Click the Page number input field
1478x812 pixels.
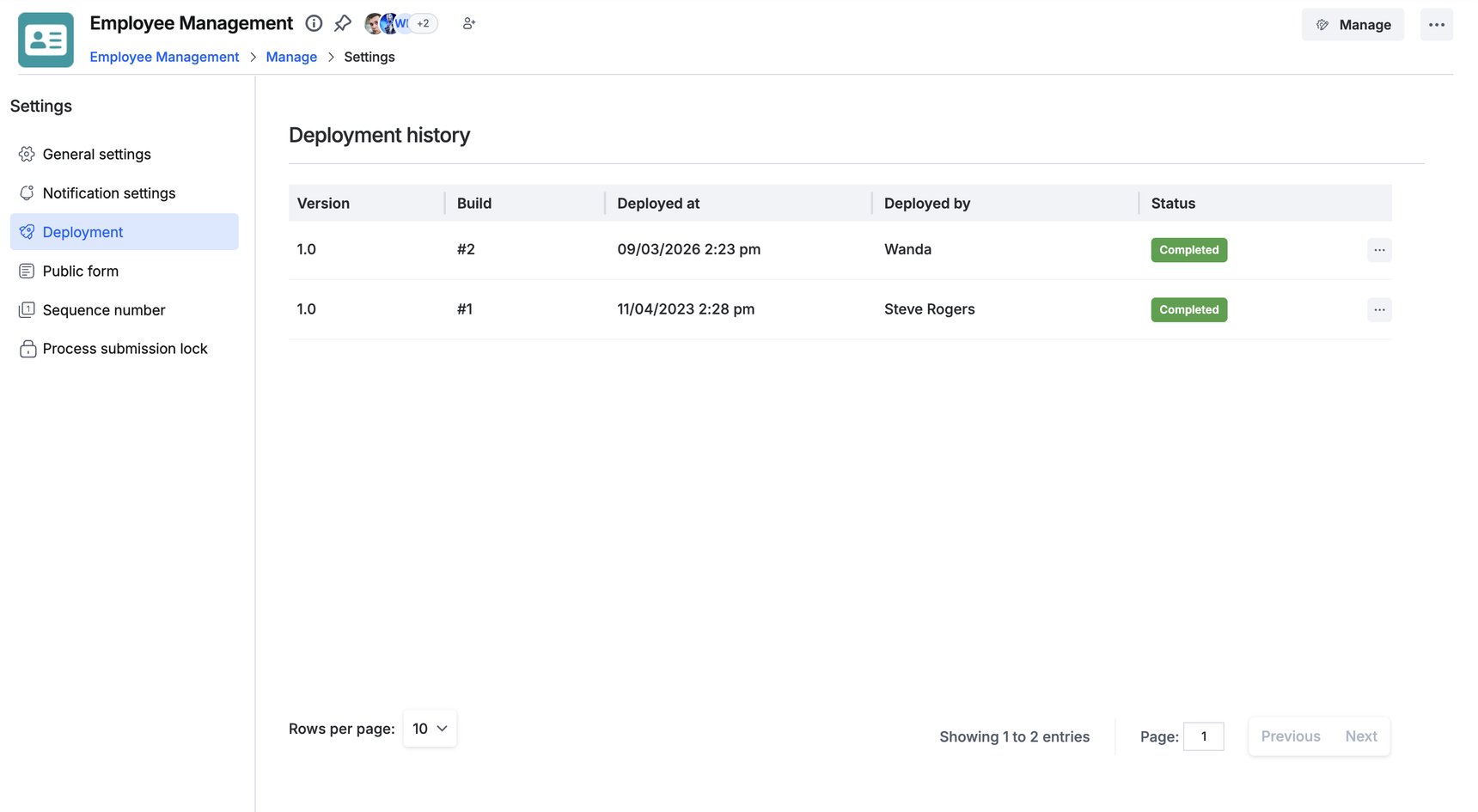coord(1203,736)
